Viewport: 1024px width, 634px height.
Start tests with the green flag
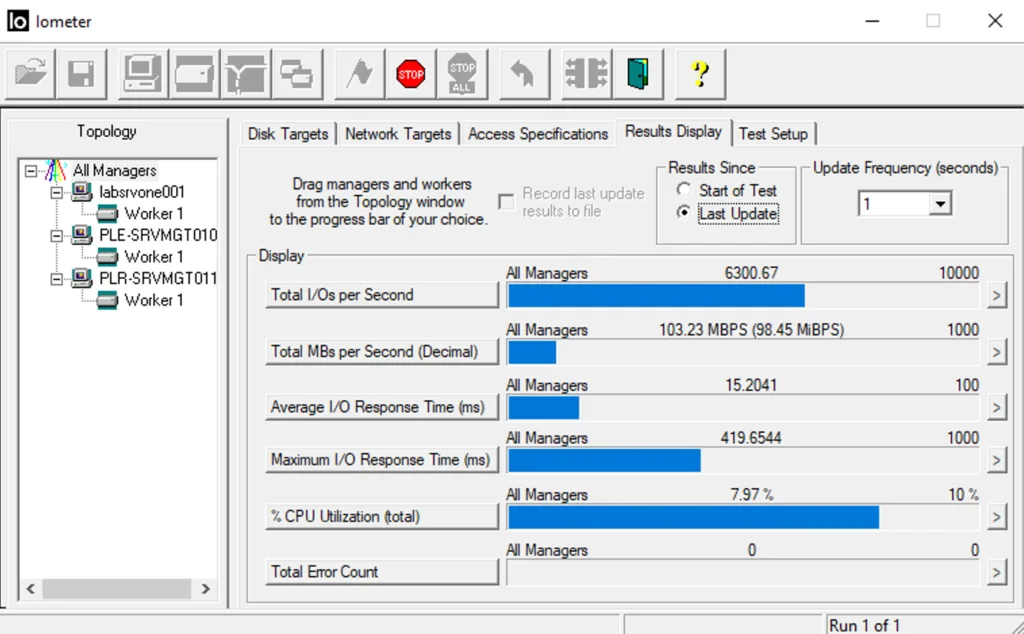(x=359, y=74)
